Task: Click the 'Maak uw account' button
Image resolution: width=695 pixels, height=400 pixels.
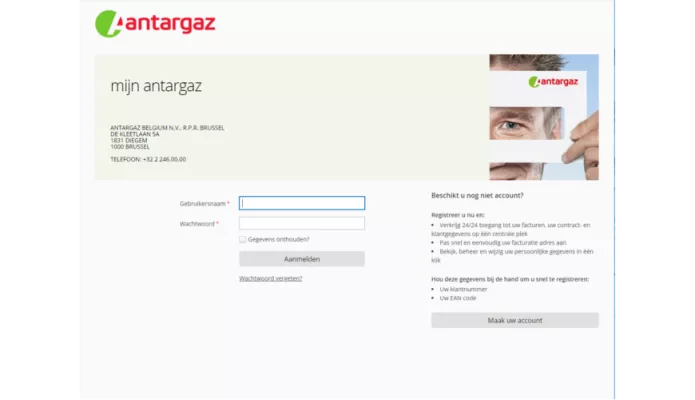Action: pos(514,320)
